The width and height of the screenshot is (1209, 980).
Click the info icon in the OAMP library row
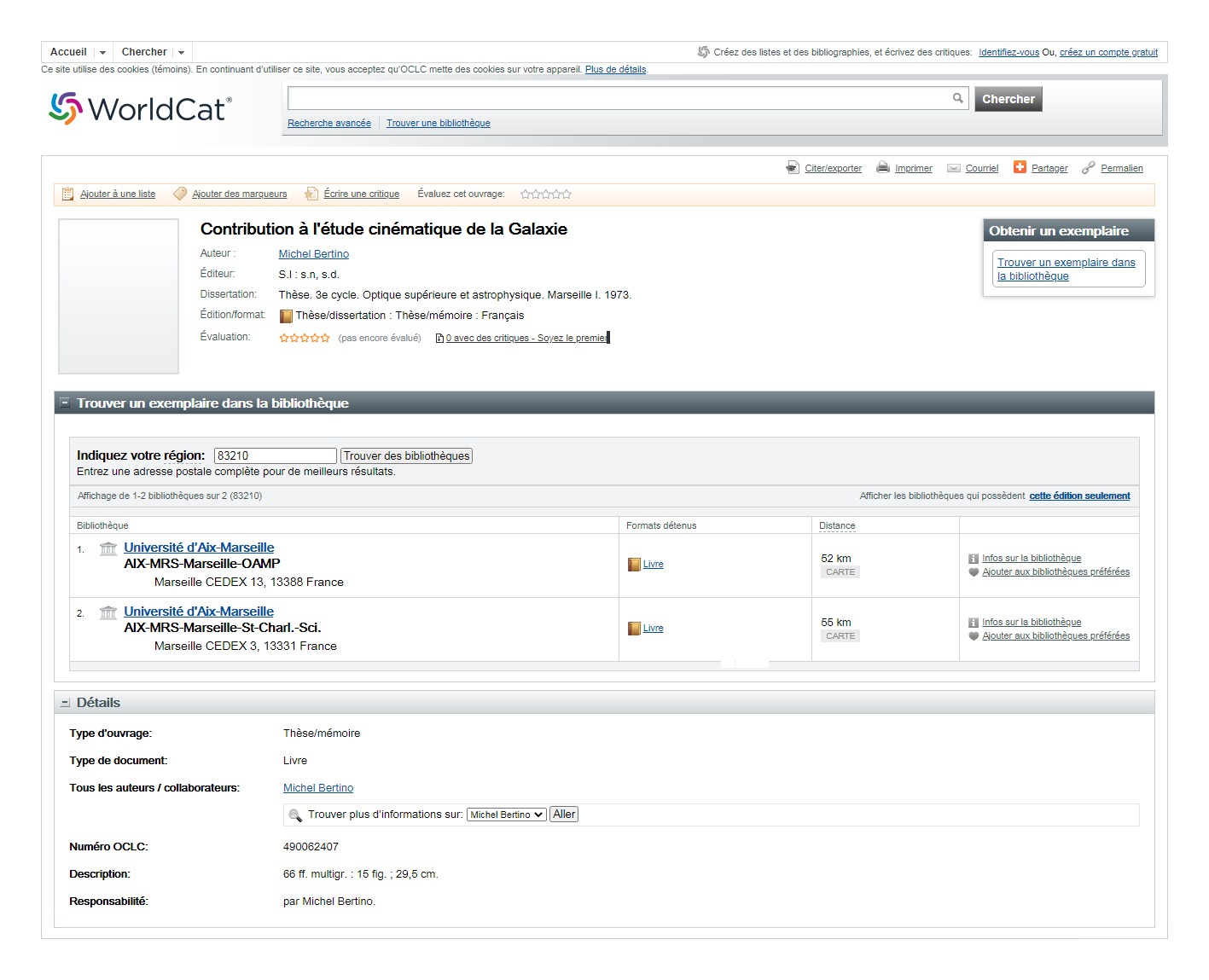click(x=974, y=559)
